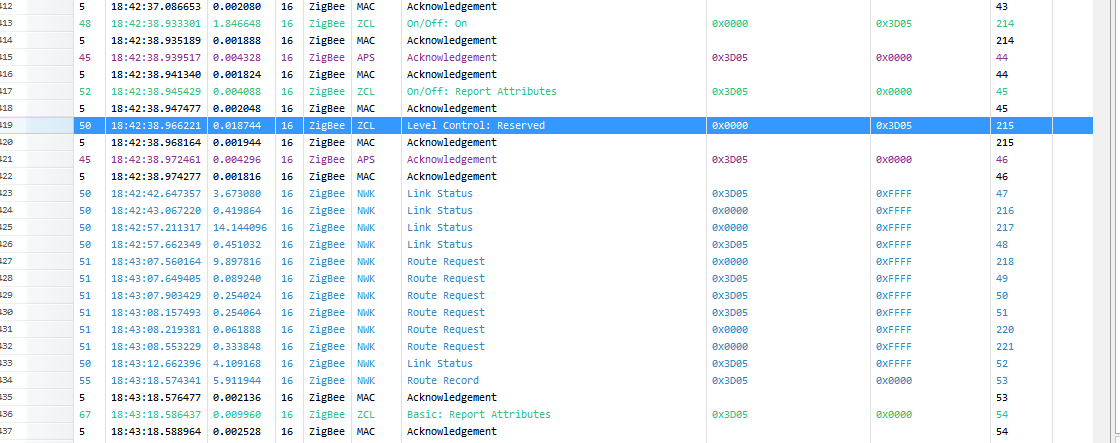Viewport: 1120px width, 443px height.
Task: Select the Route Record packet row
Action: [x=442, y=381]
